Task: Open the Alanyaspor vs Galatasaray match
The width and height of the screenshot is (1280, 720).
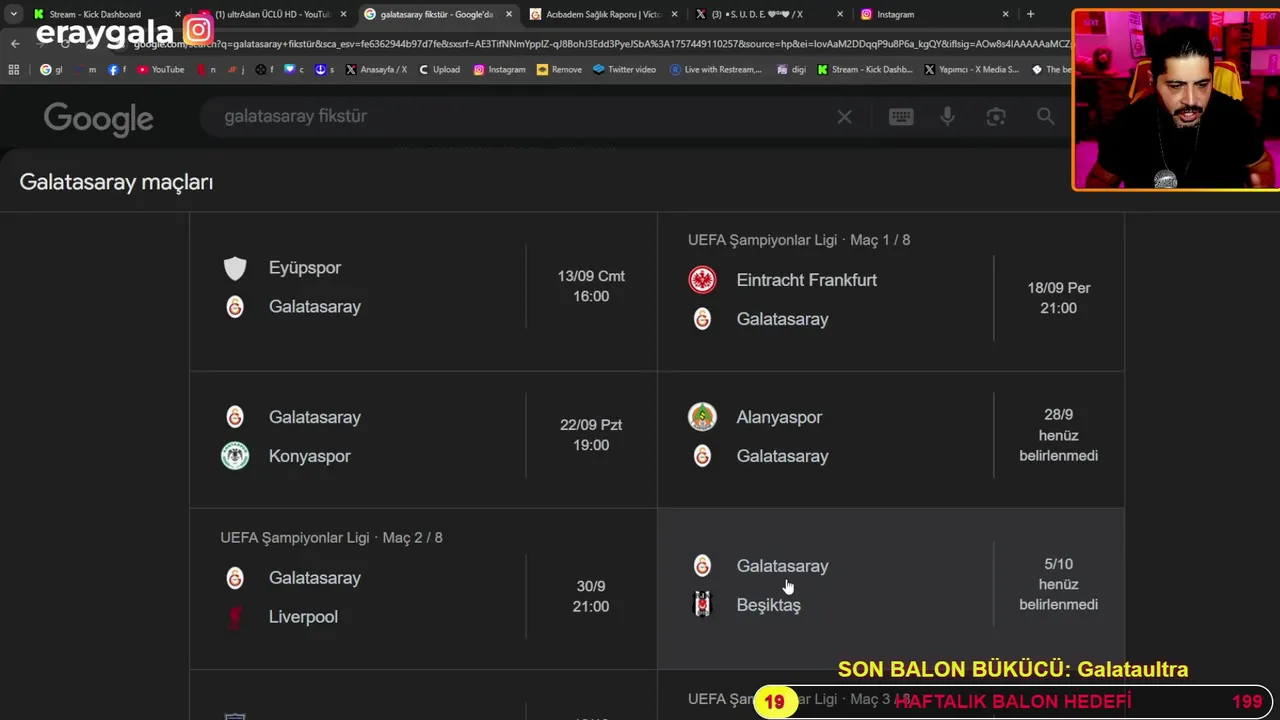Action: 891,439
